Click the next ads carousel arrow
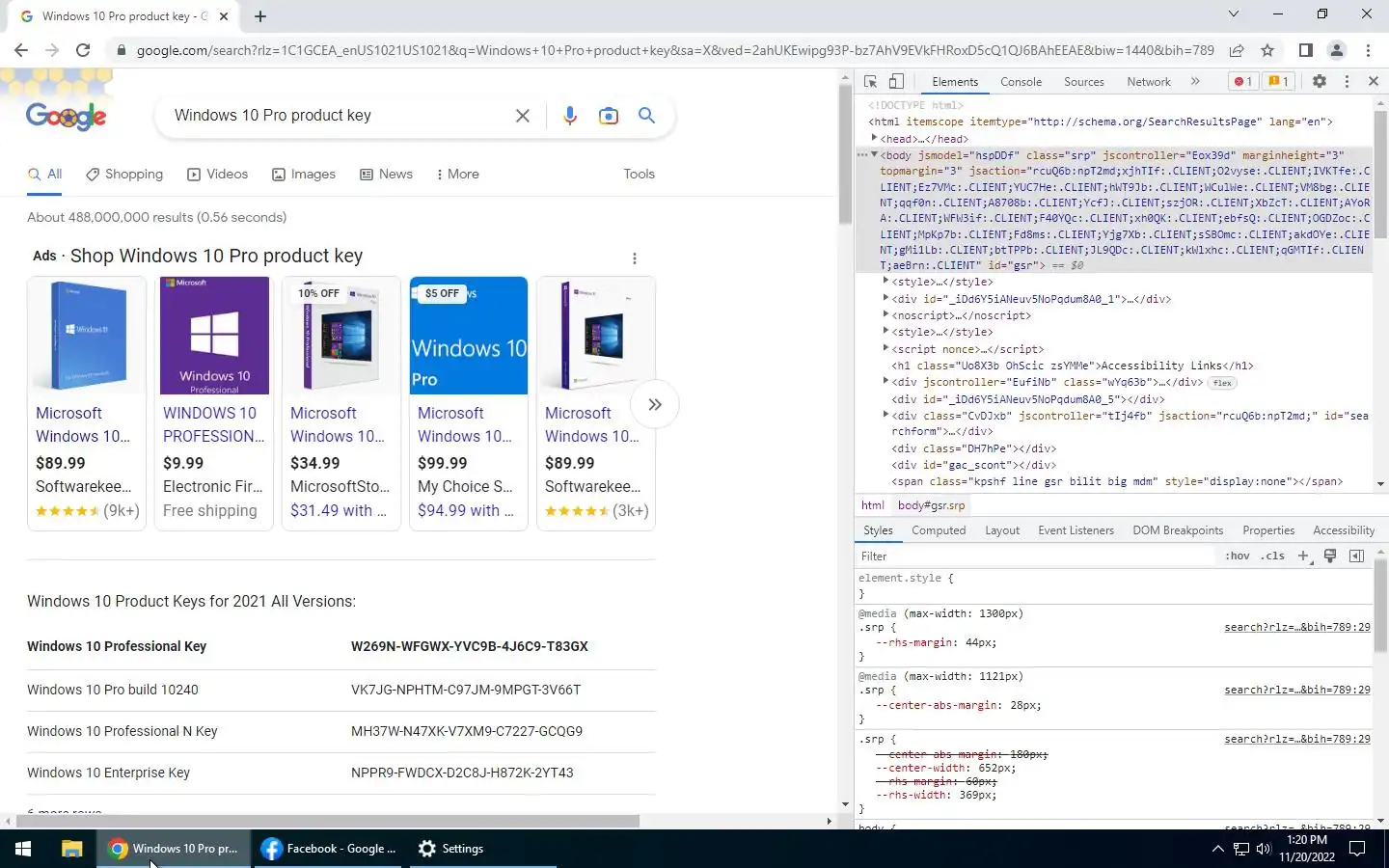This screenshot has height=868, width=1389. point(655,404)
